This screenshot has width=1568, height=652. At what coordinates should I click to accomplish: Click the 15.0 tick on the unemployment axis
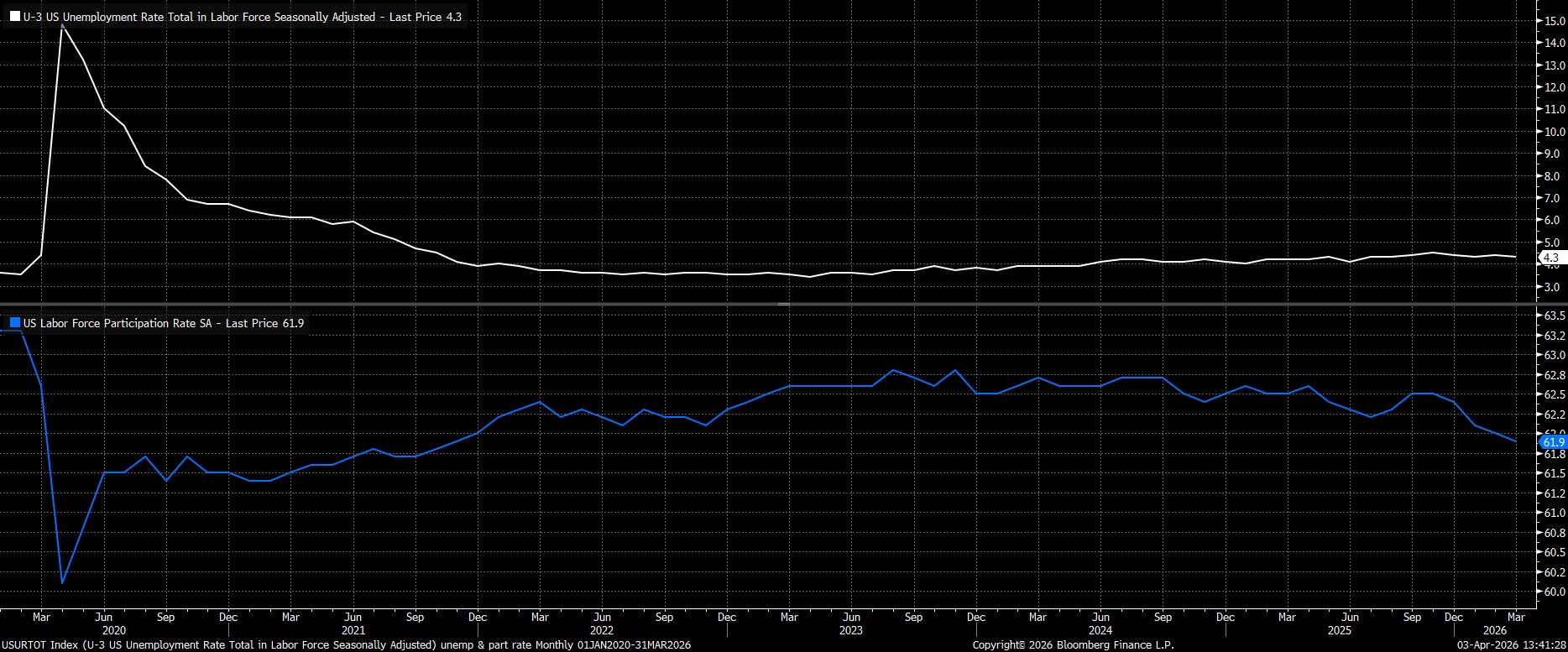click(1554, 21)
